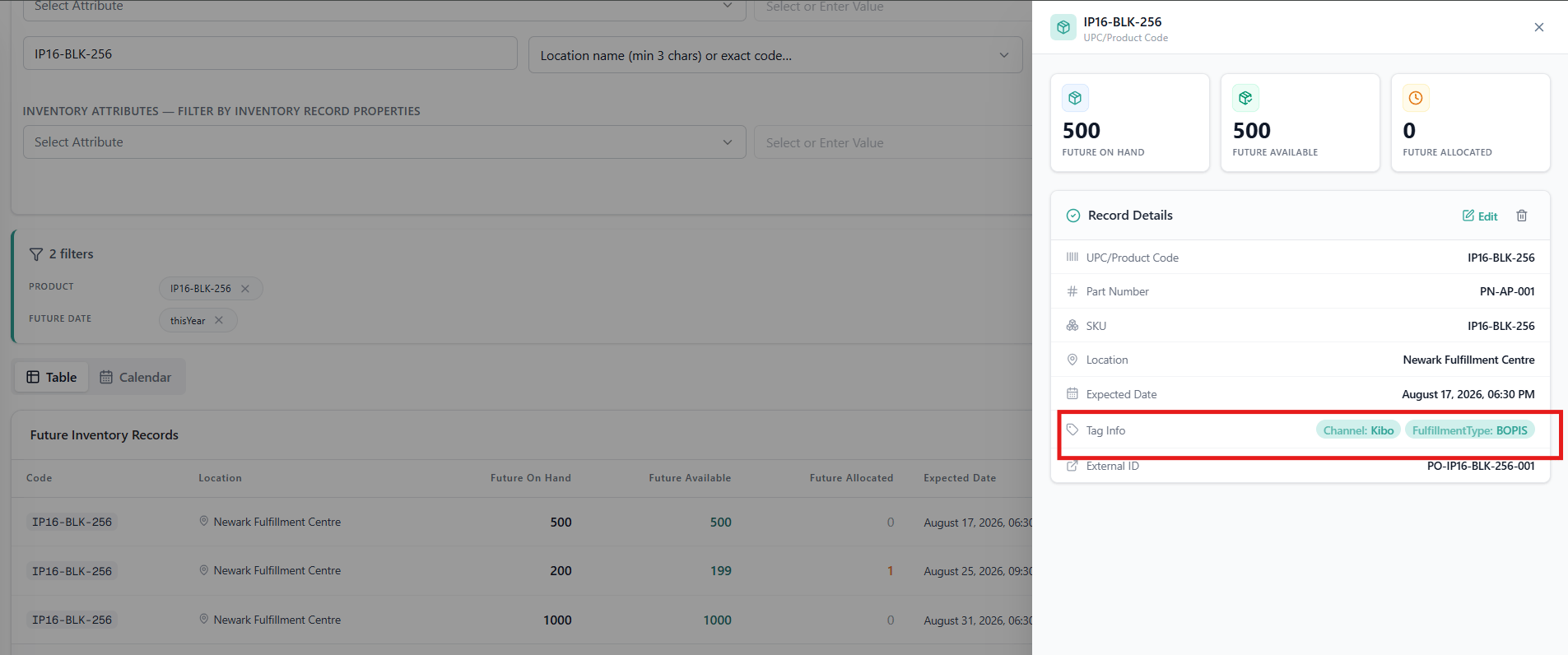The height and width of the screenshot is (655, 1568).
Task: Click the location pin icon in the 500 row
Action: pos(204,521)
